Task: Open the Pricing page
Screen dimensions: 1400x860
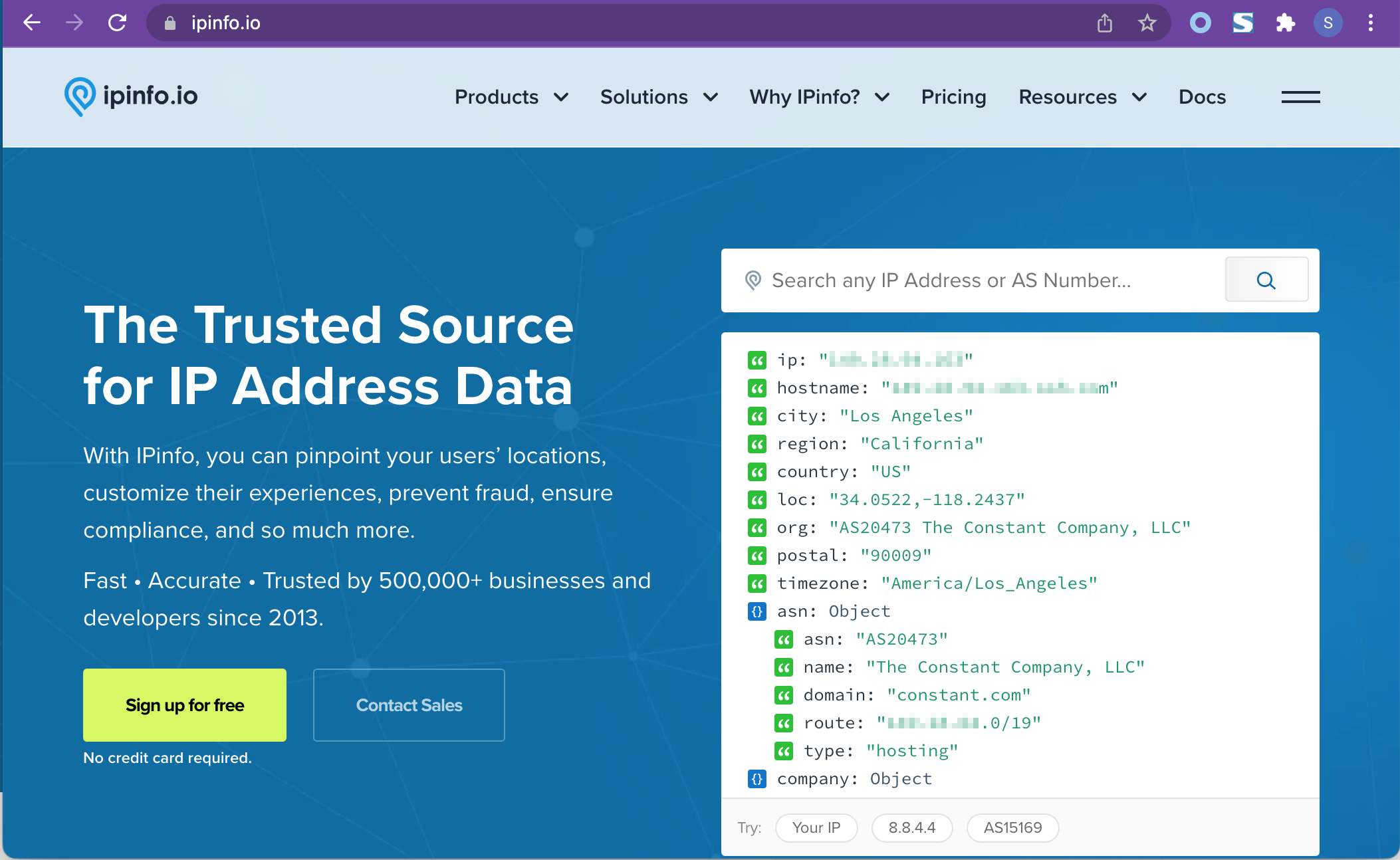Action: (953, 97)
